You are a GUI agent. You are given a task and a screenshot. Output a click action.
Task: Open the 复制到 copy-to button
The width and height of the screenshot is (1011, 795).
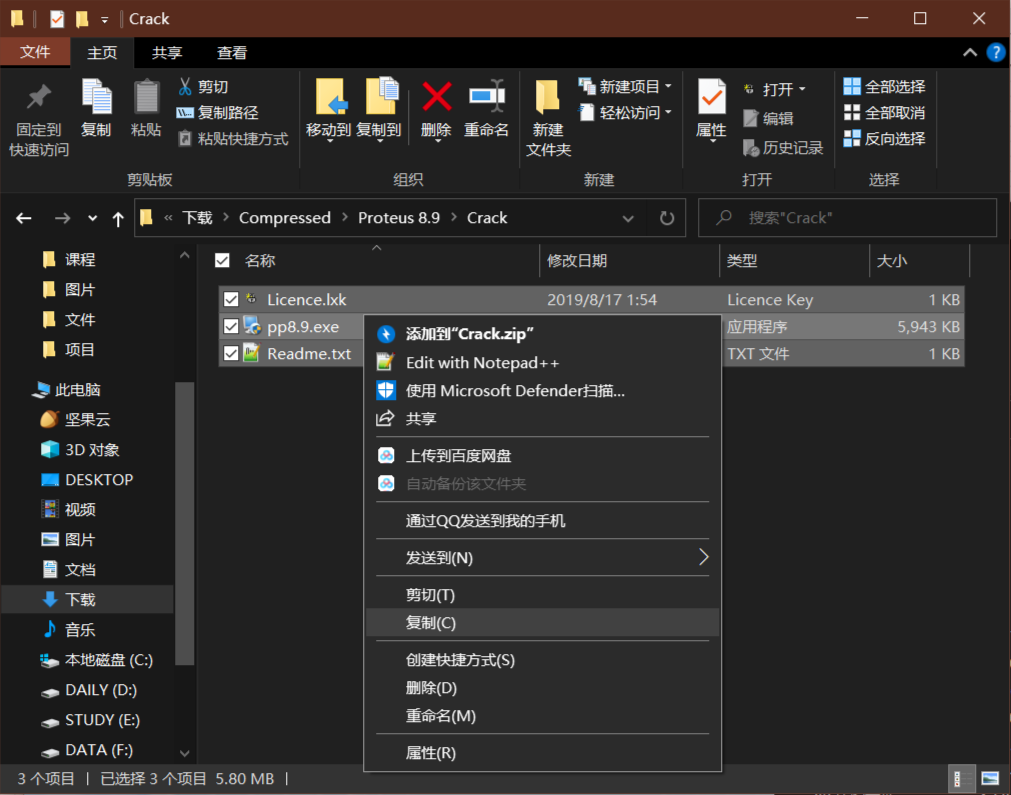pyautogui.click(x=379, y=109)
